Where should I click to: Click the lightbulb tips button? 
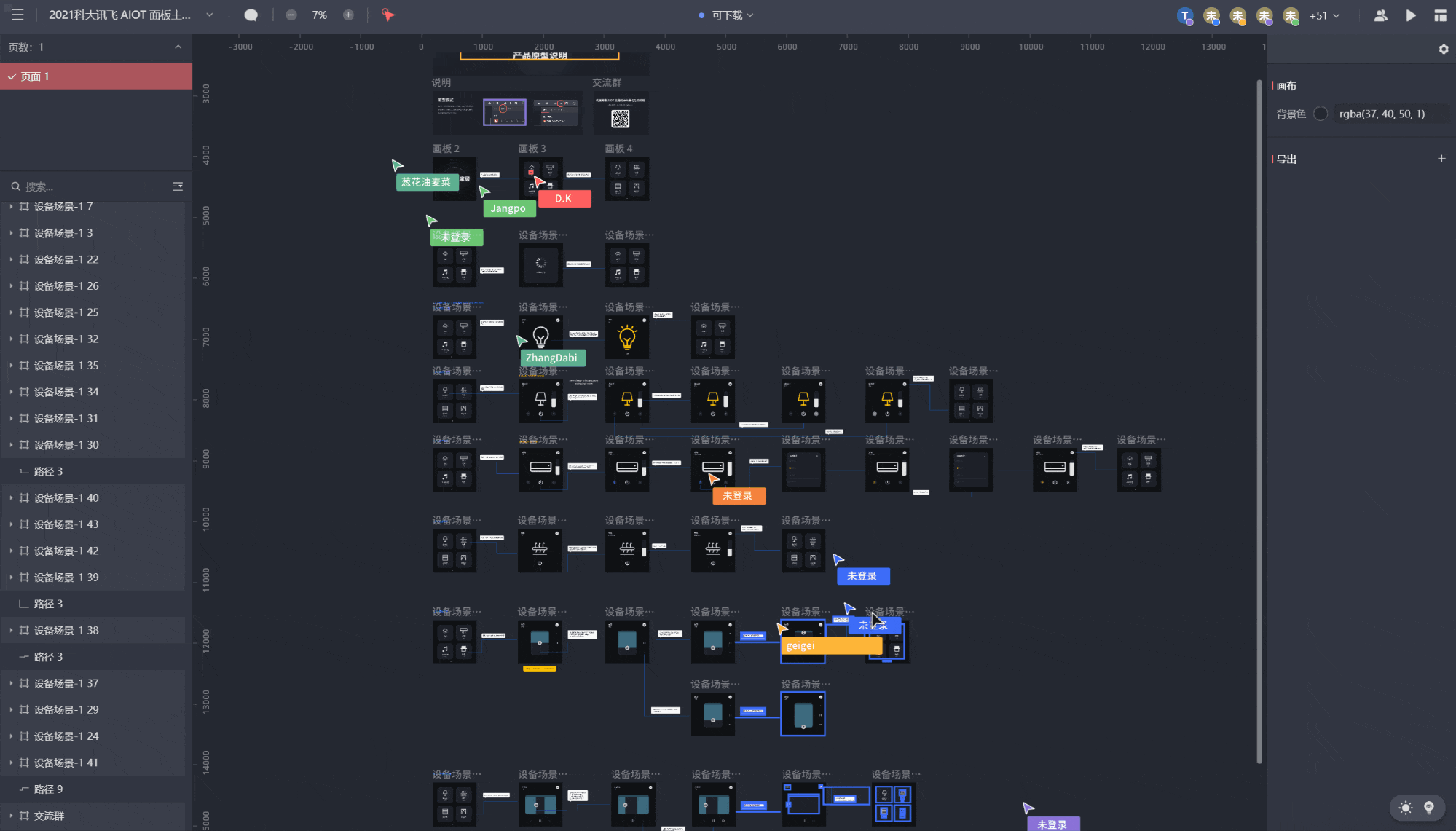tap(1429, 808)
